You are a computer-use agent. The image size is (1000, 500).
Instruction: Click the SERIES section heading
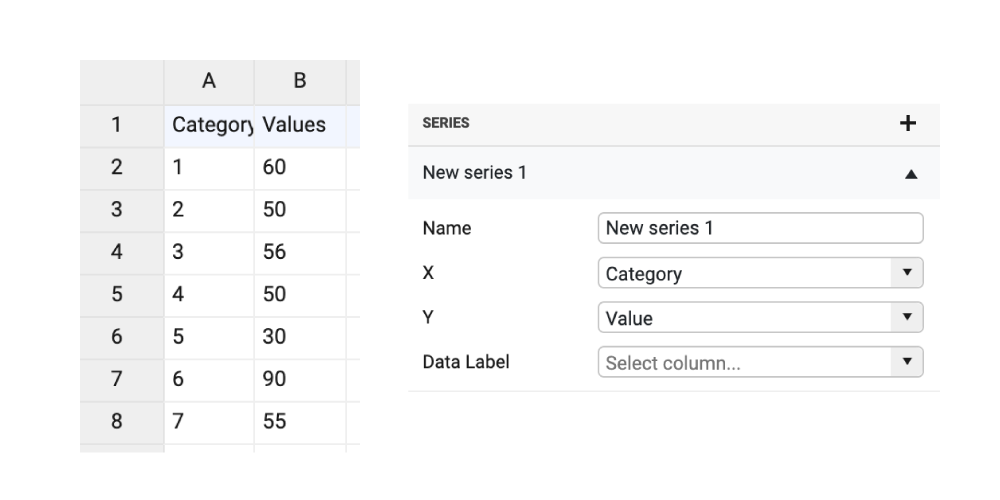coord(446,123)
